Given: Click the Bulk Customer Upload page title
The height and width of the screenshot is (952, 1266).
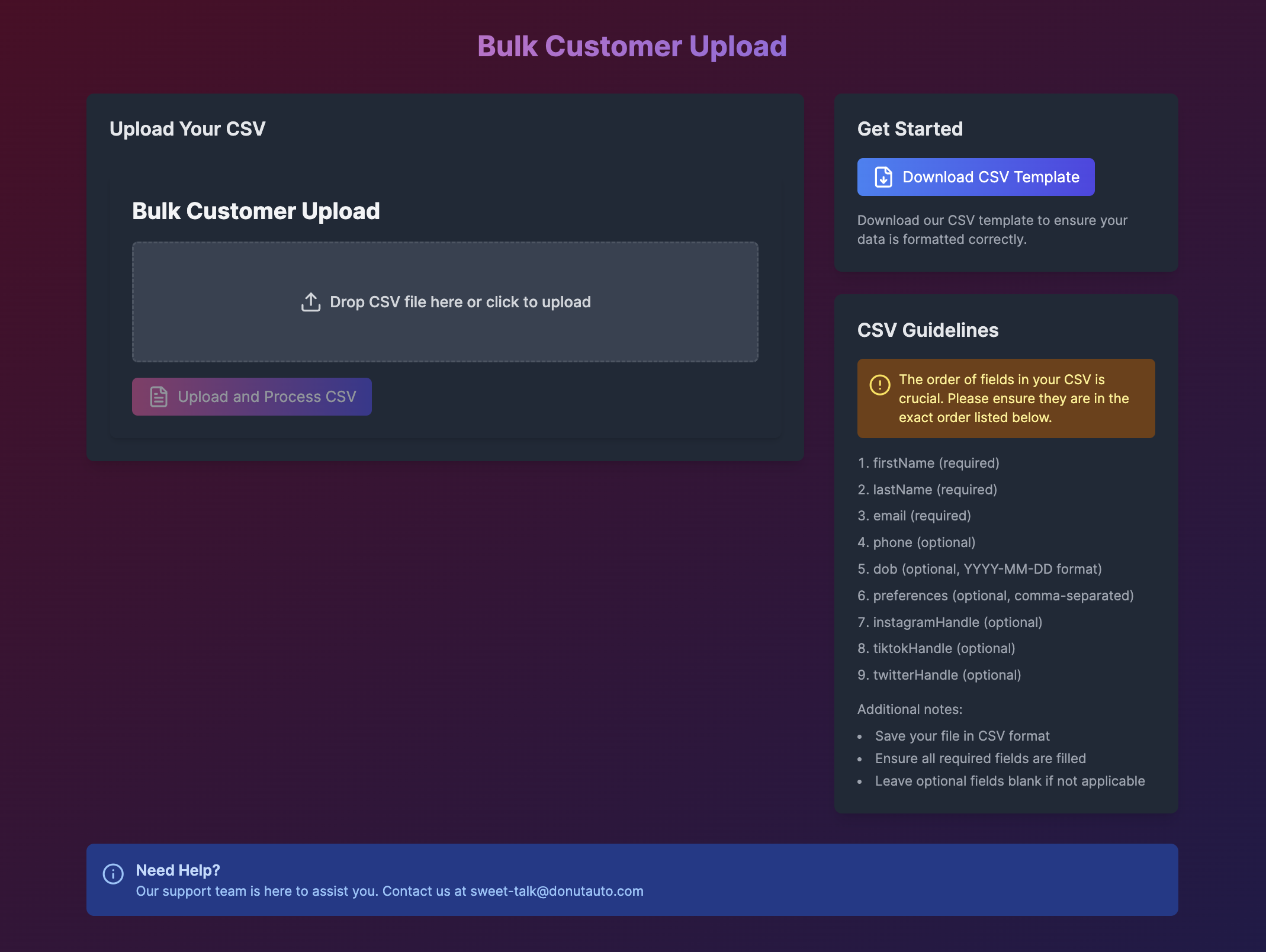Looking at the screenshot, I should pos(632,46).
